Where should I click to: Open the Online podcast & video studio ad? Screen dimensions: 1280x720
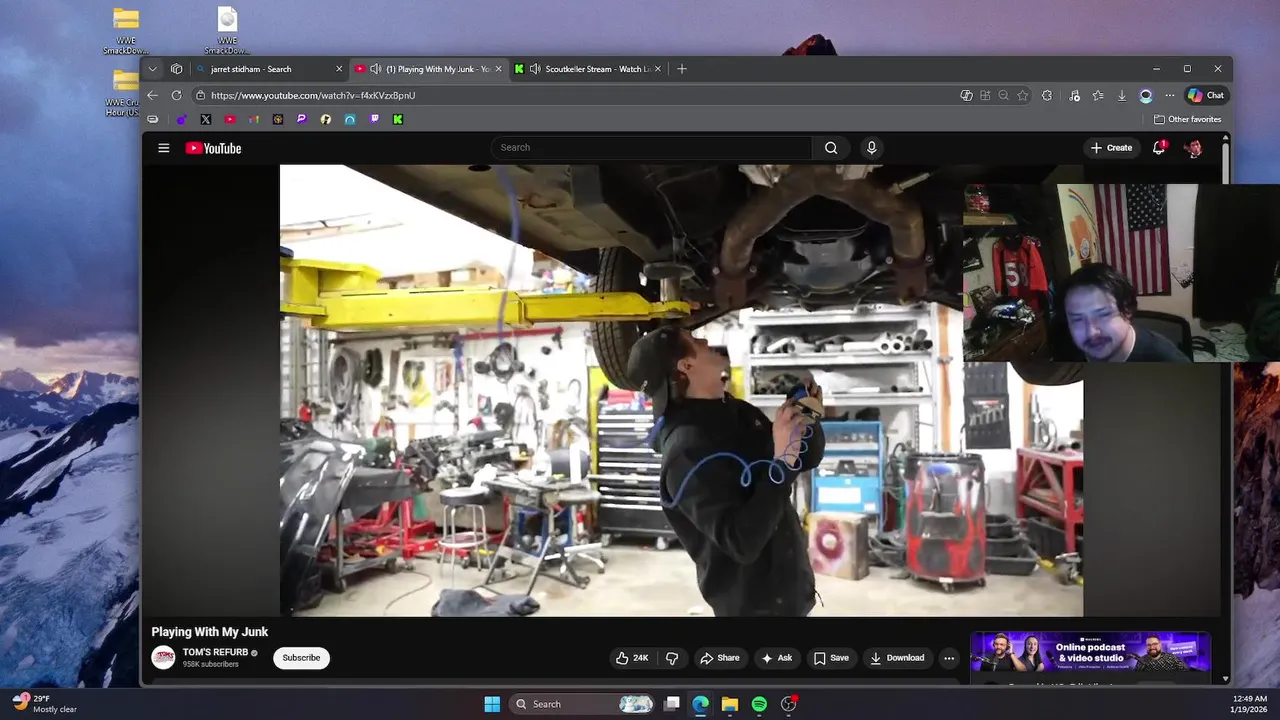point(1091,652)
